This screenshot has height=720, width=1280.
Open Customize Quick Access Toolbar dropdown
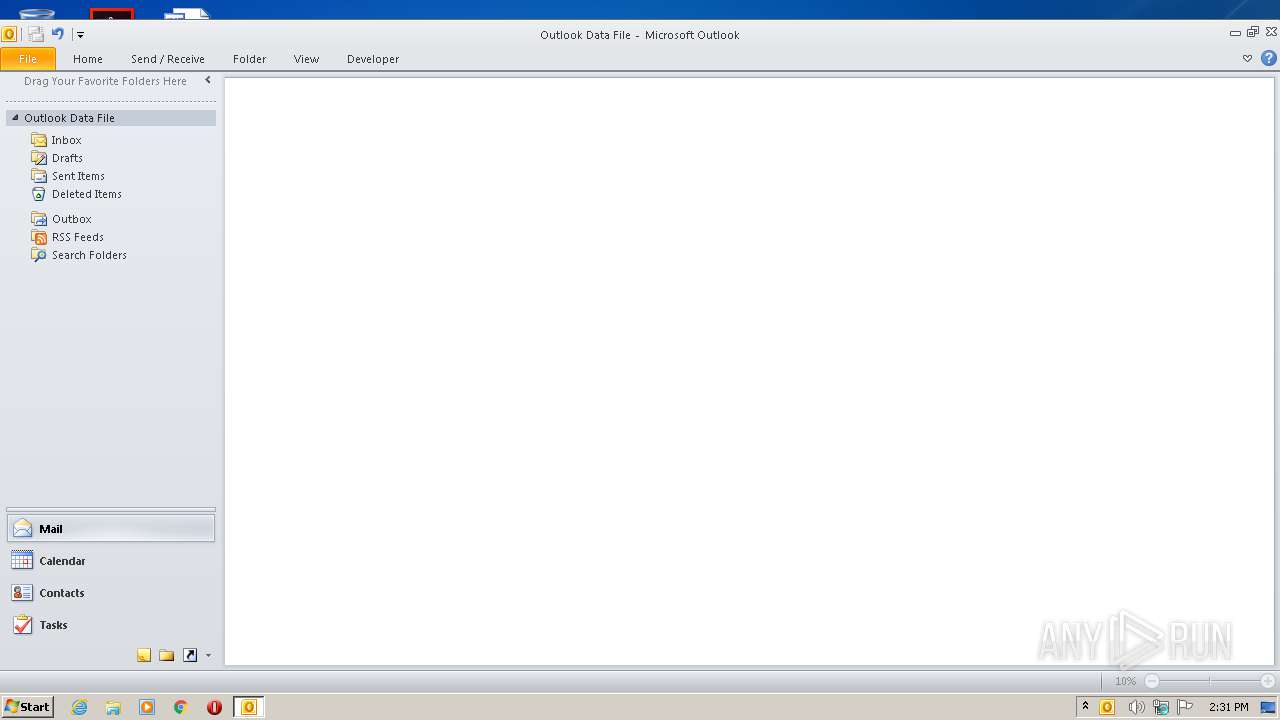(x=80, y=35)
